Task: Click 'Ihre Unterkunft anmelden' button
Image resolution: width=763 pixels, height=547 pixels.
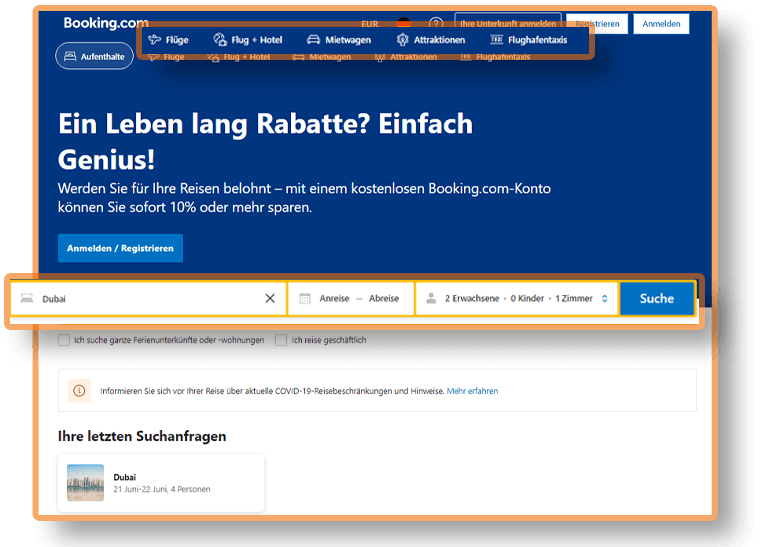Action: click(508, 23)
